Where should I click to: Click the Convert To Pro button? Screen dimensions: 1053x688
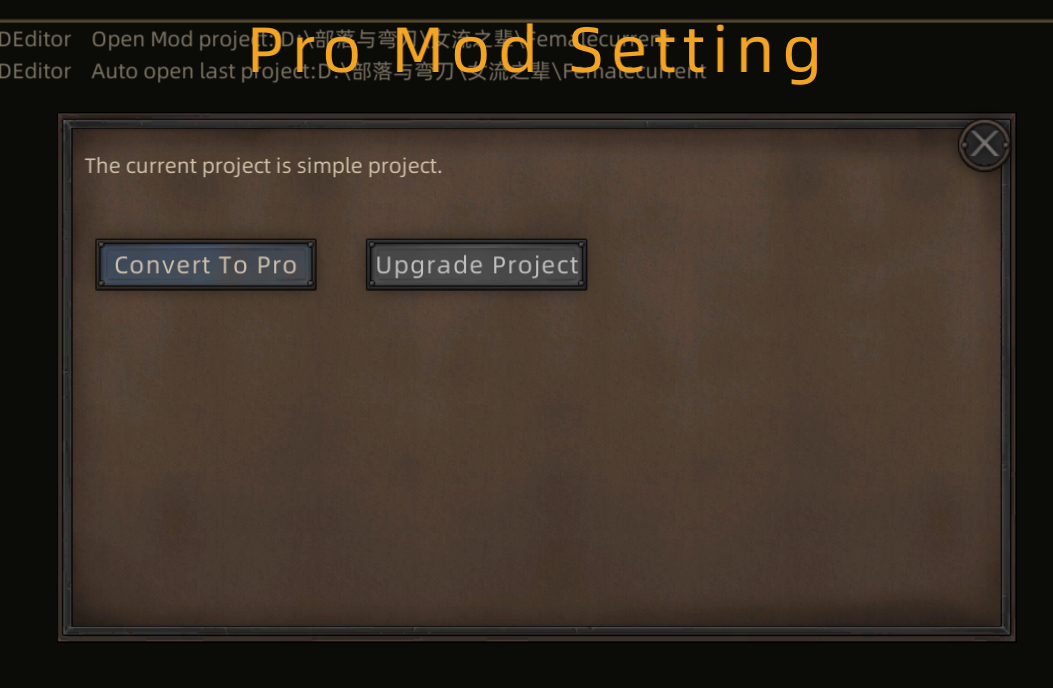click(x=205, y=265)
